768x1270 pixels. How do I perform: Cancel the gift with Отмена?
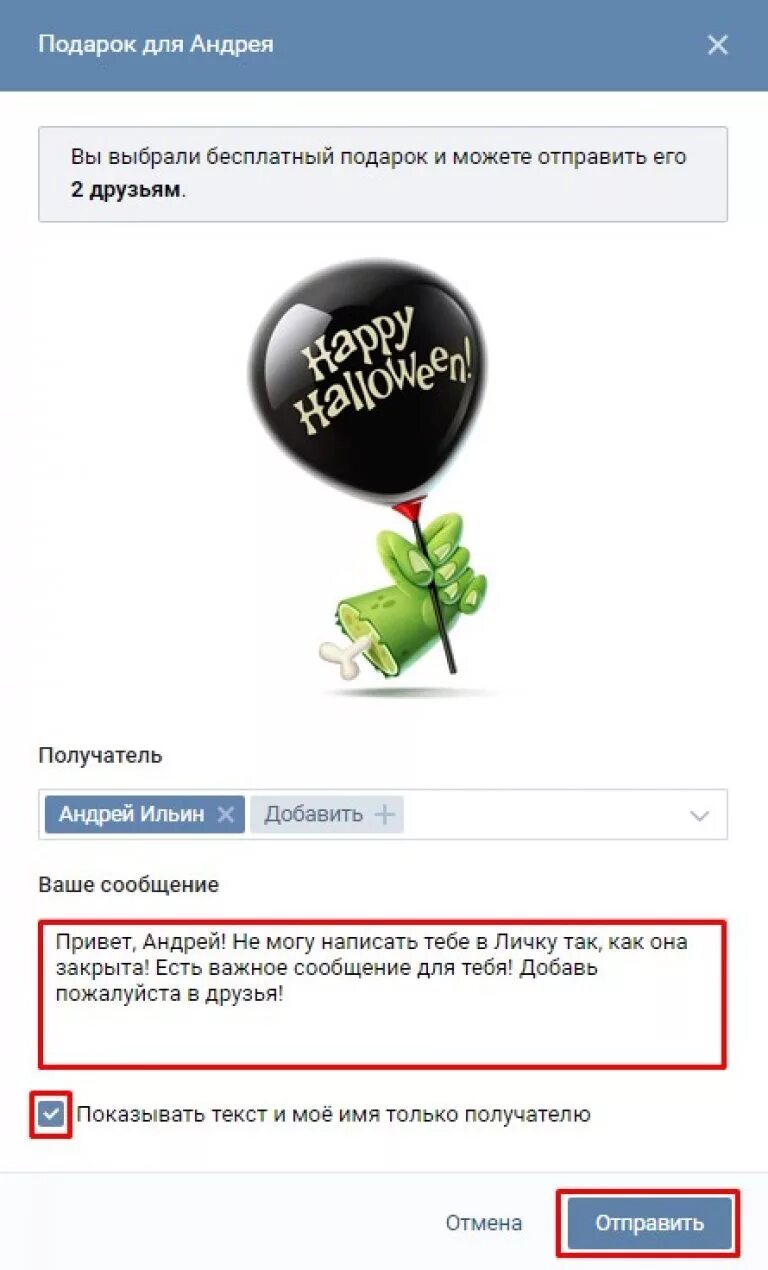point(484,1223)
